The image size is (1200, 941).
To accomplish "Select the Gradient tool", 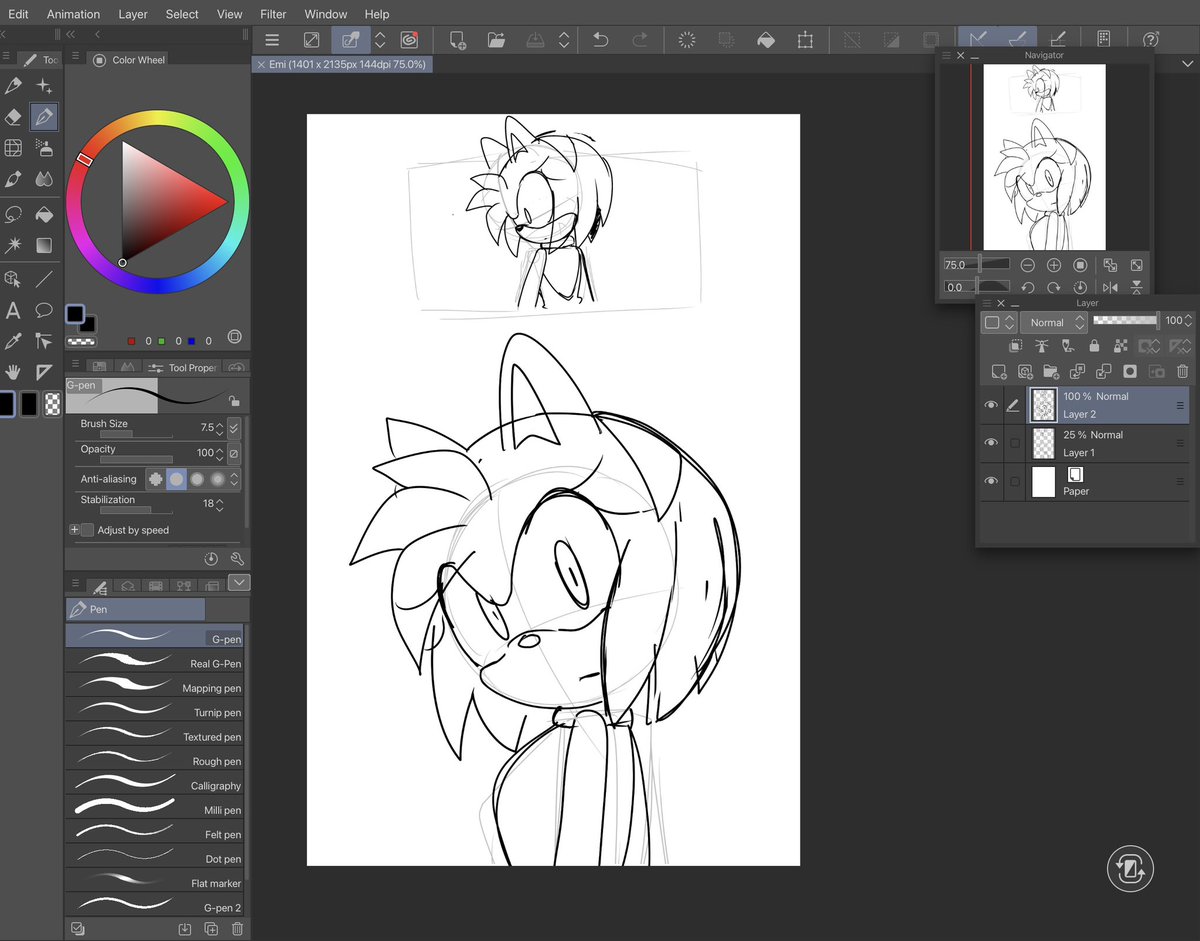I will 44,245.
